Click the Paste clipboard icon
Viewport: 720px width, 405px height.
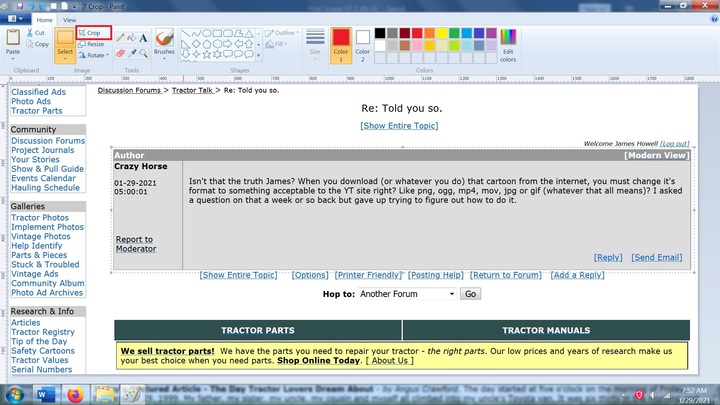(13, 37)
